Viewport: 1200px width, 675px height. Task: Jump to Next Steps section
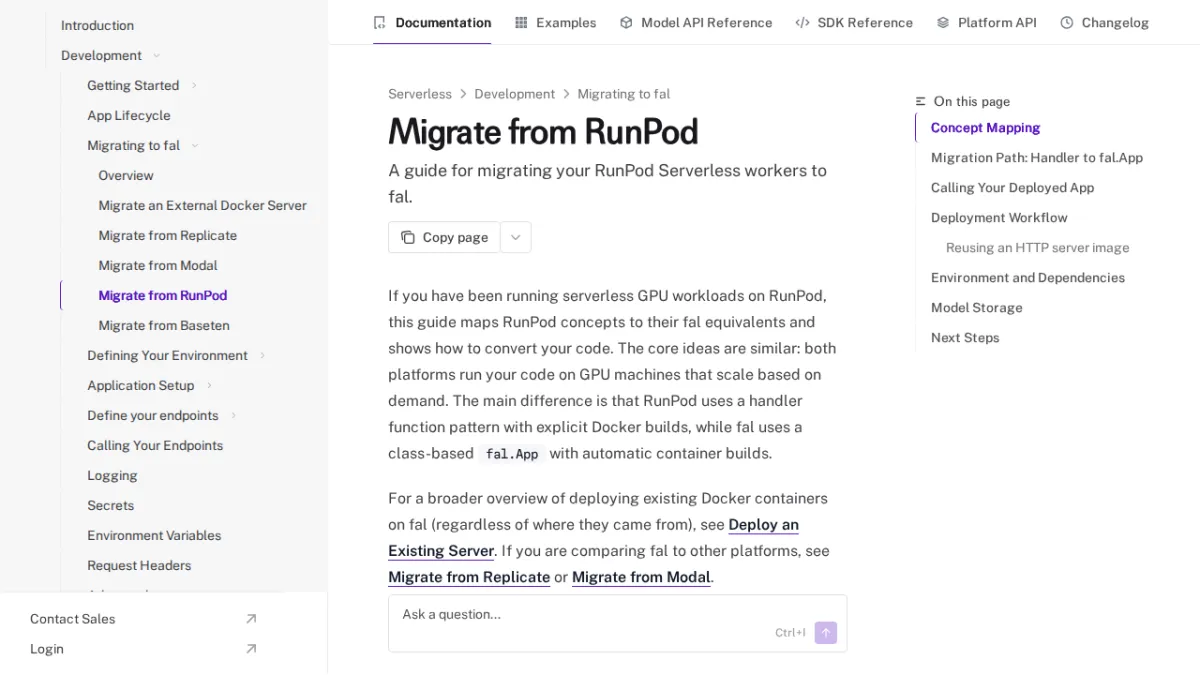point(965,337)
